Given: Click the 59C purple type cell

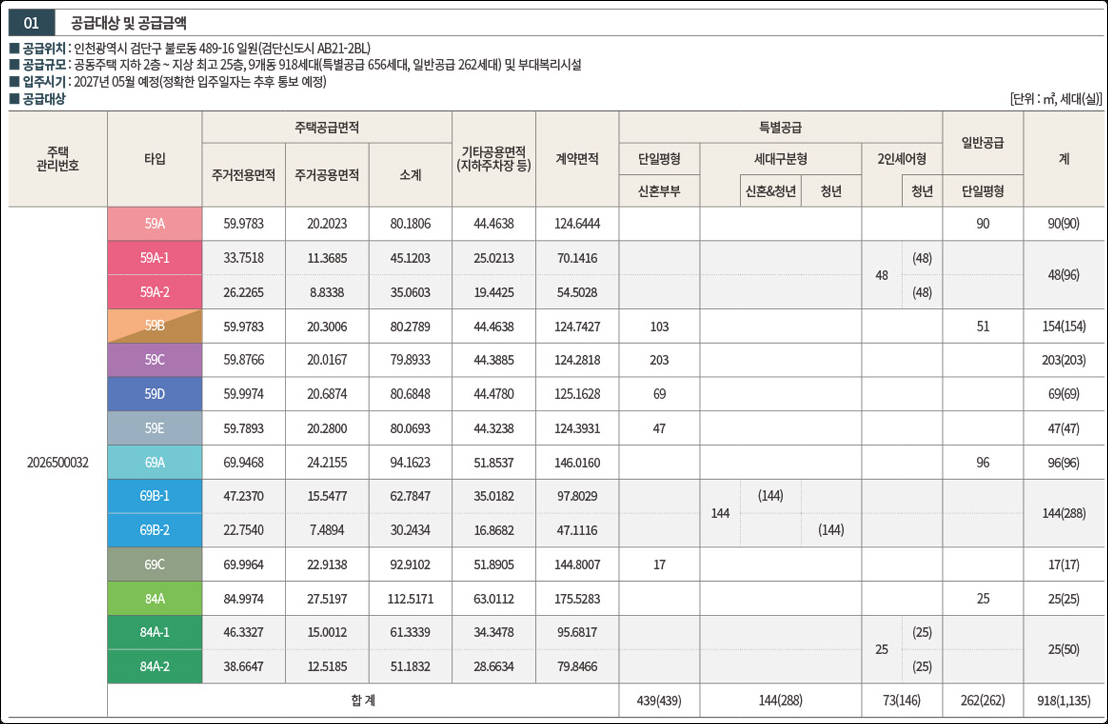Looking at the screenshot, I should [155, 360].
